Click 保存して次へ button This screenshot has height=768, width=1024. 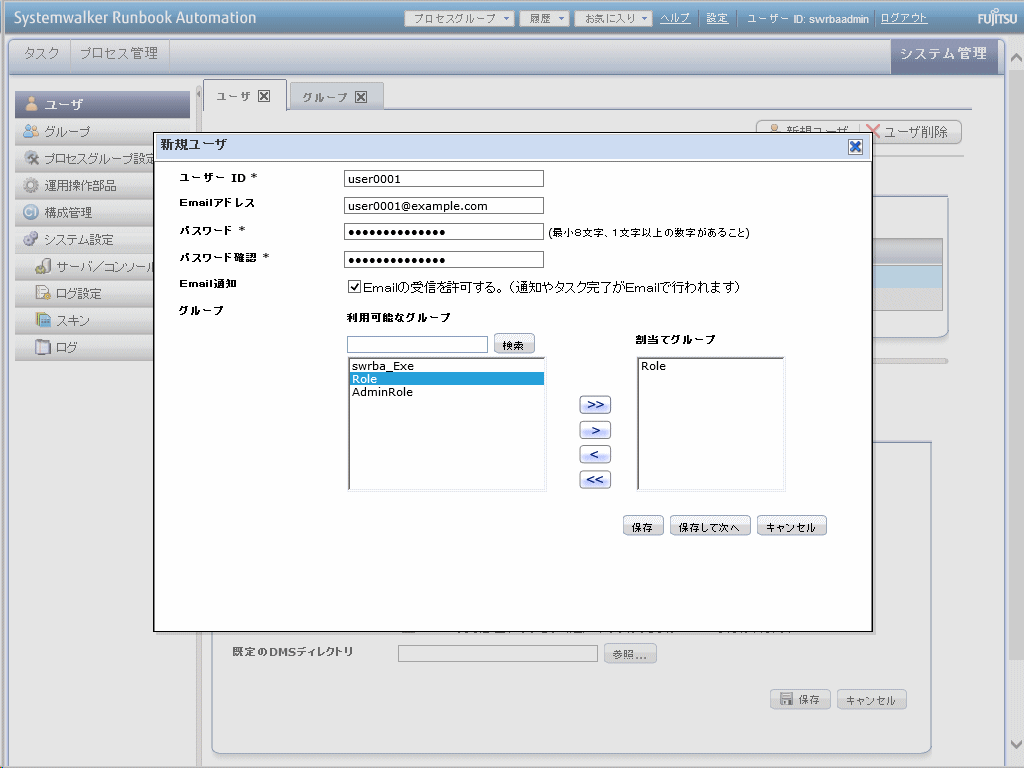(x=710, y=526)
